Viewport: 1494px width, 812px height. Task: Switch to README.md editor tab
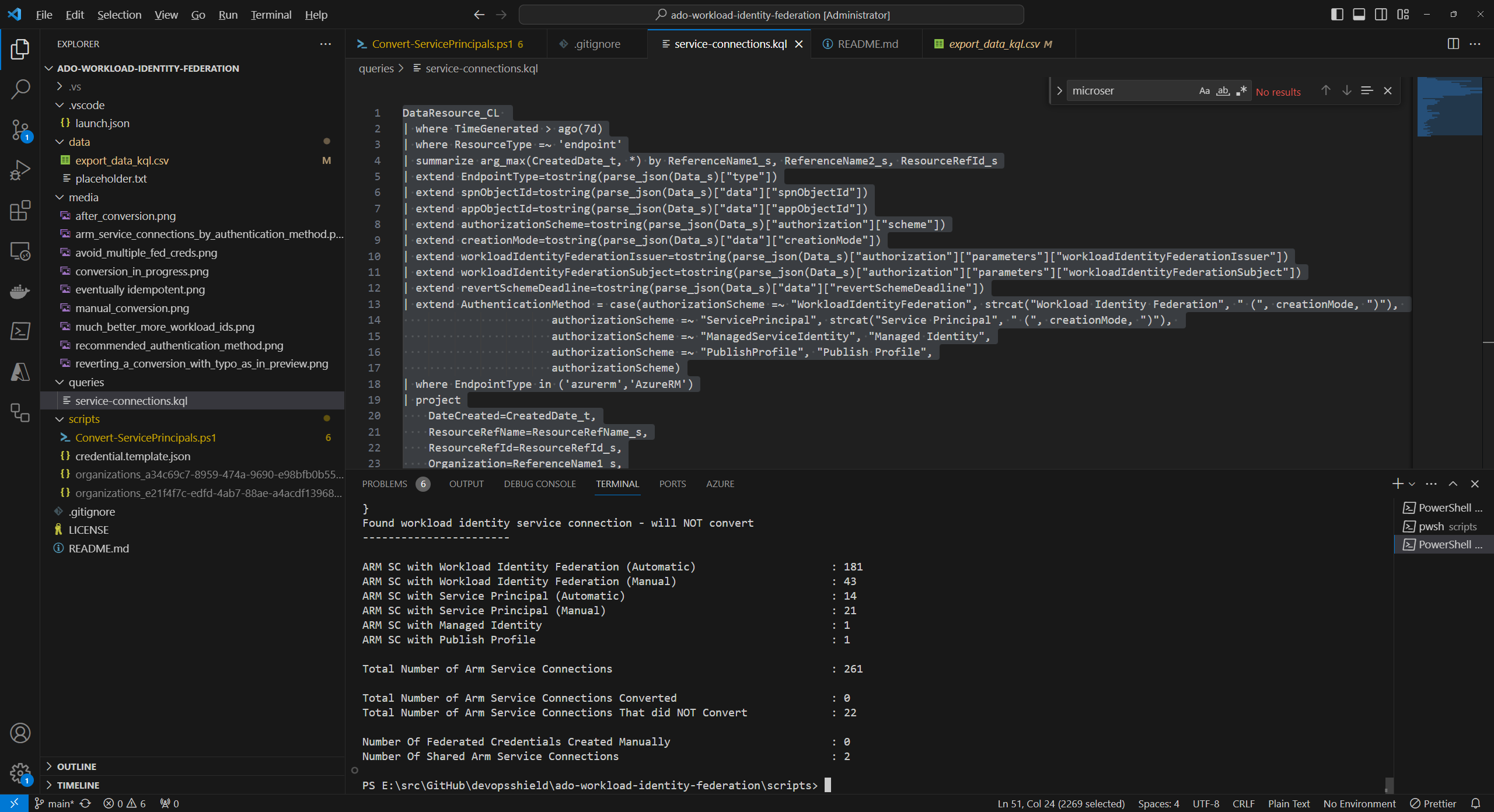(x=867, y=44)
